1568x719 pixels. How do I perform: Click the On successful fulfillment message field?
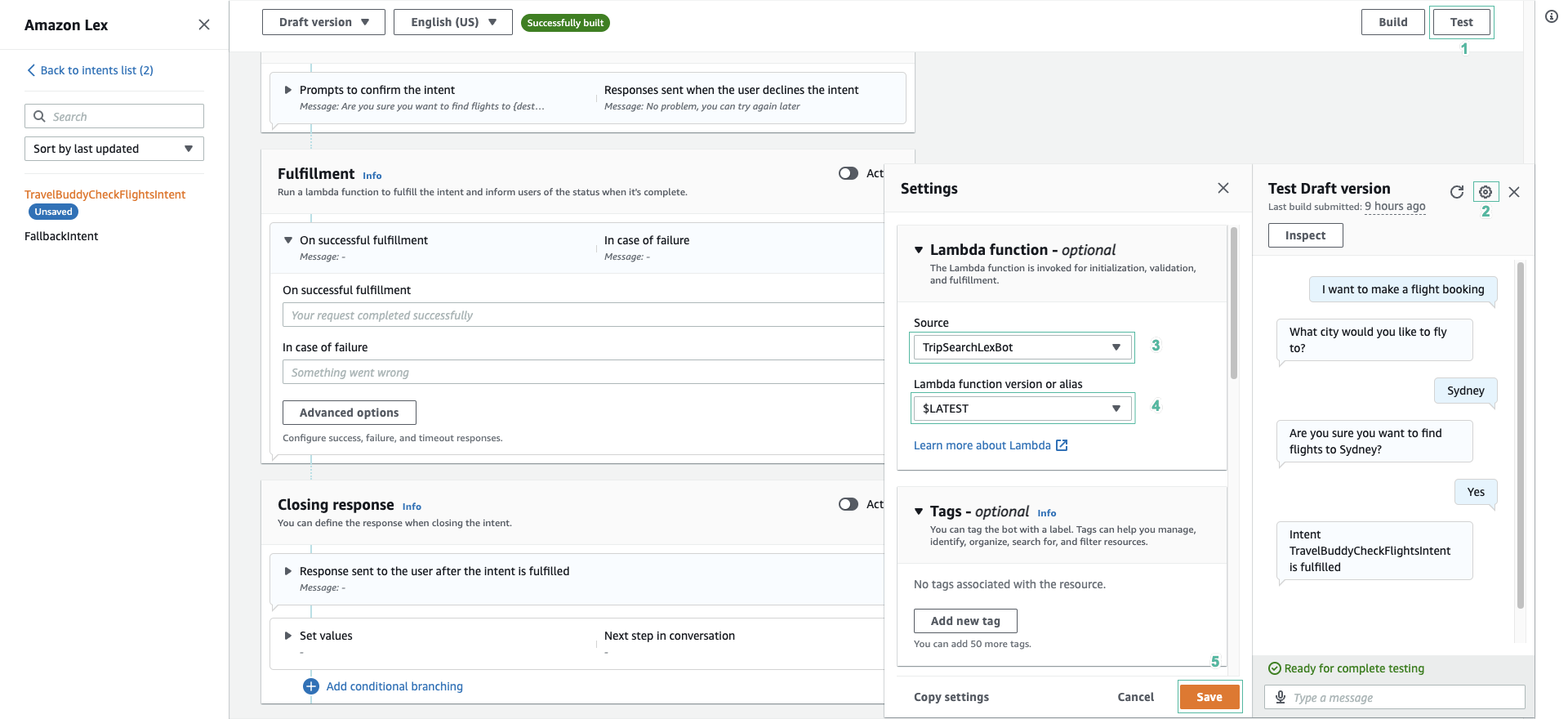(583, 315)
